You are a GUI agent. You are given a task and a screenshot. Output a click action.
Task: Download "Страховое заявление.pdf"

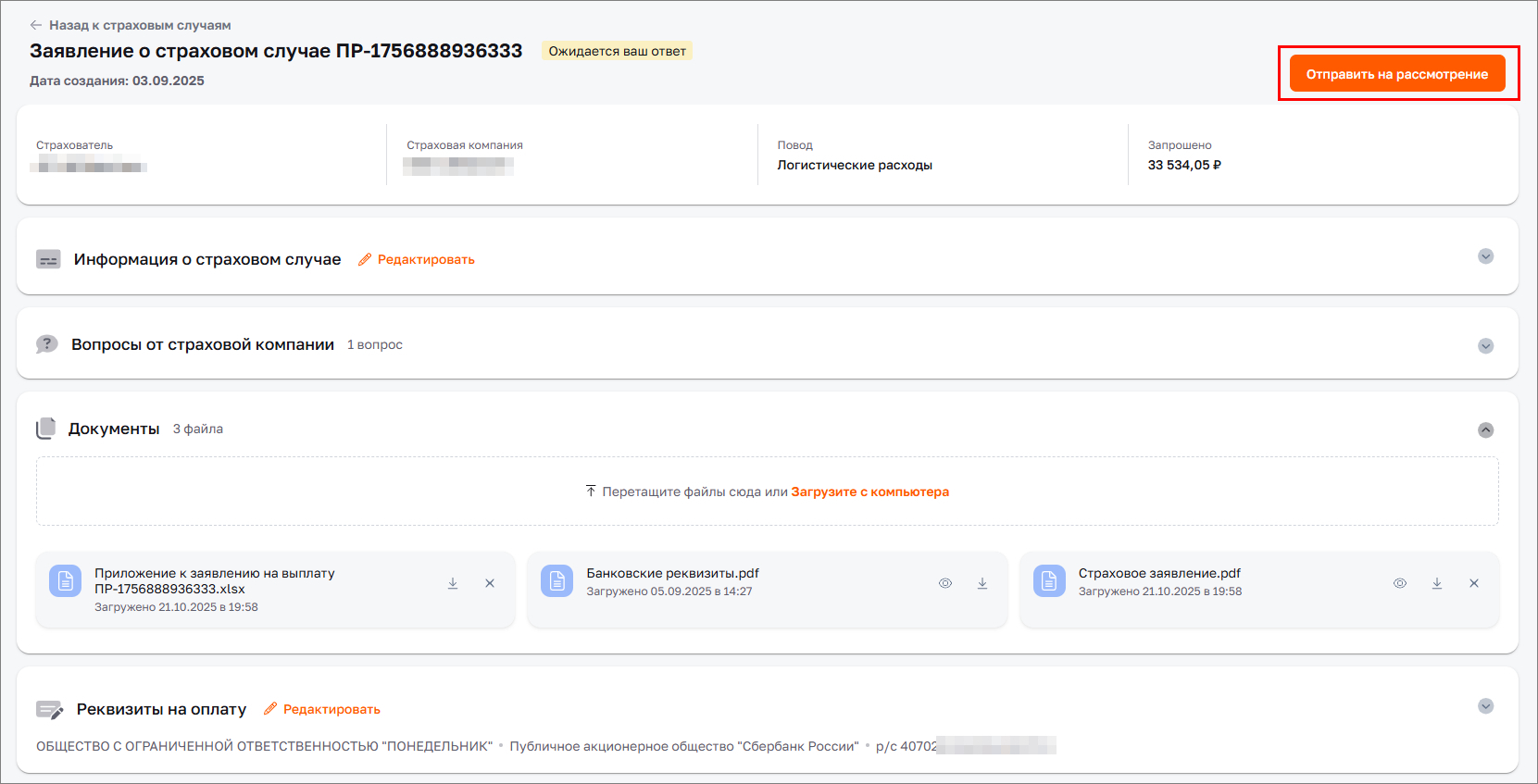pos(1437,583)
